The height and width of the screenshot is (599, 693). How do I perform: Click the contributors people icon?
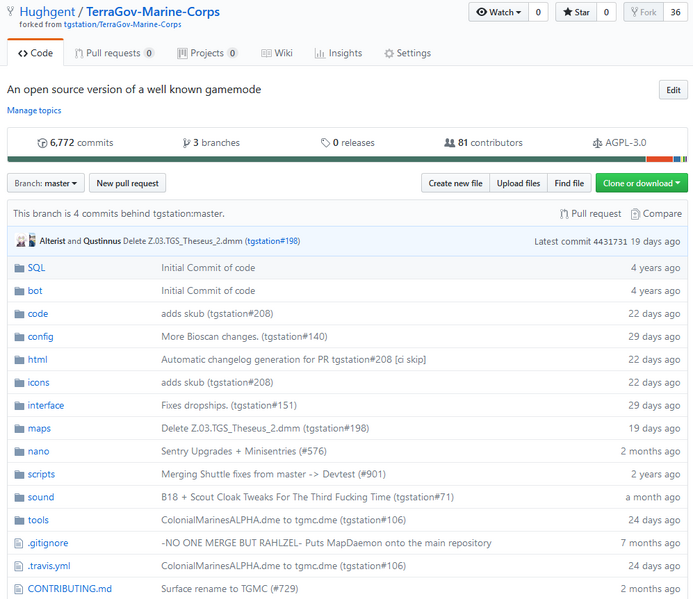tap(449, 143)
